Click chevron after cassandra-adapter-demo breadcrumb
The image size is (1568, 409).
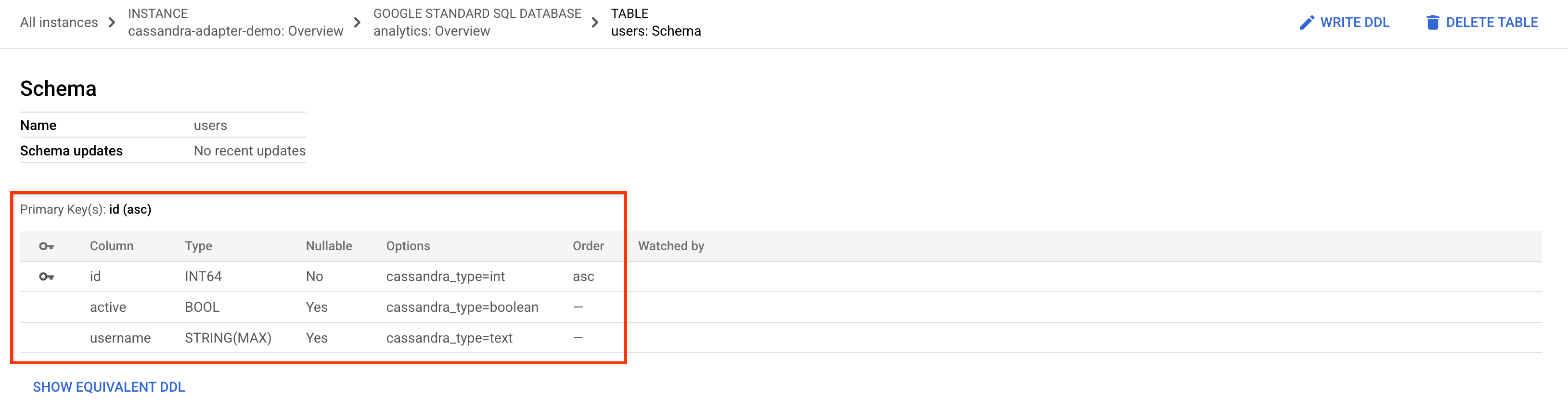point(357,23)
